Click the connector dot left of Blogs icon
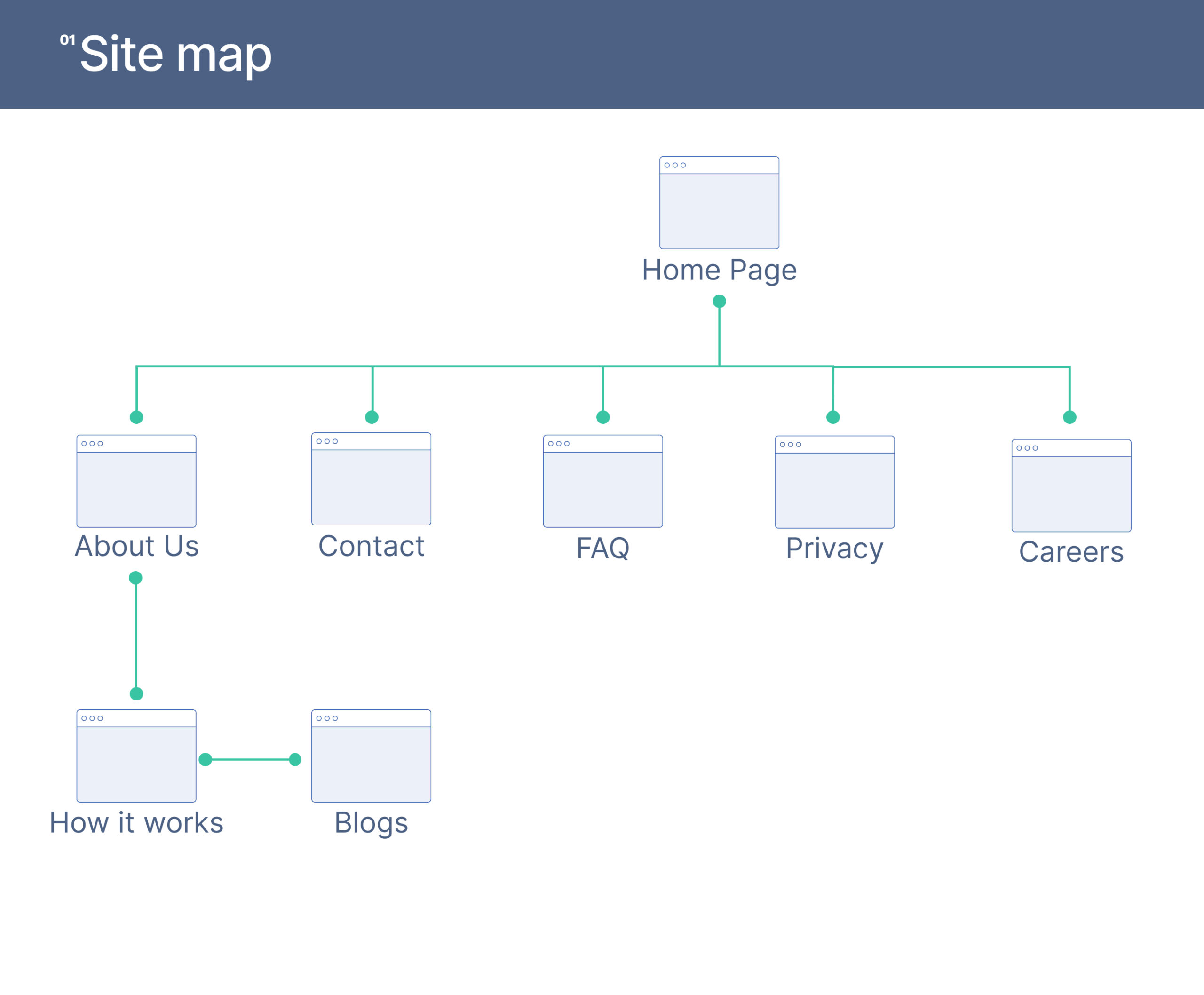Viewport: 1204px width, 995px height. pos(295,759)
